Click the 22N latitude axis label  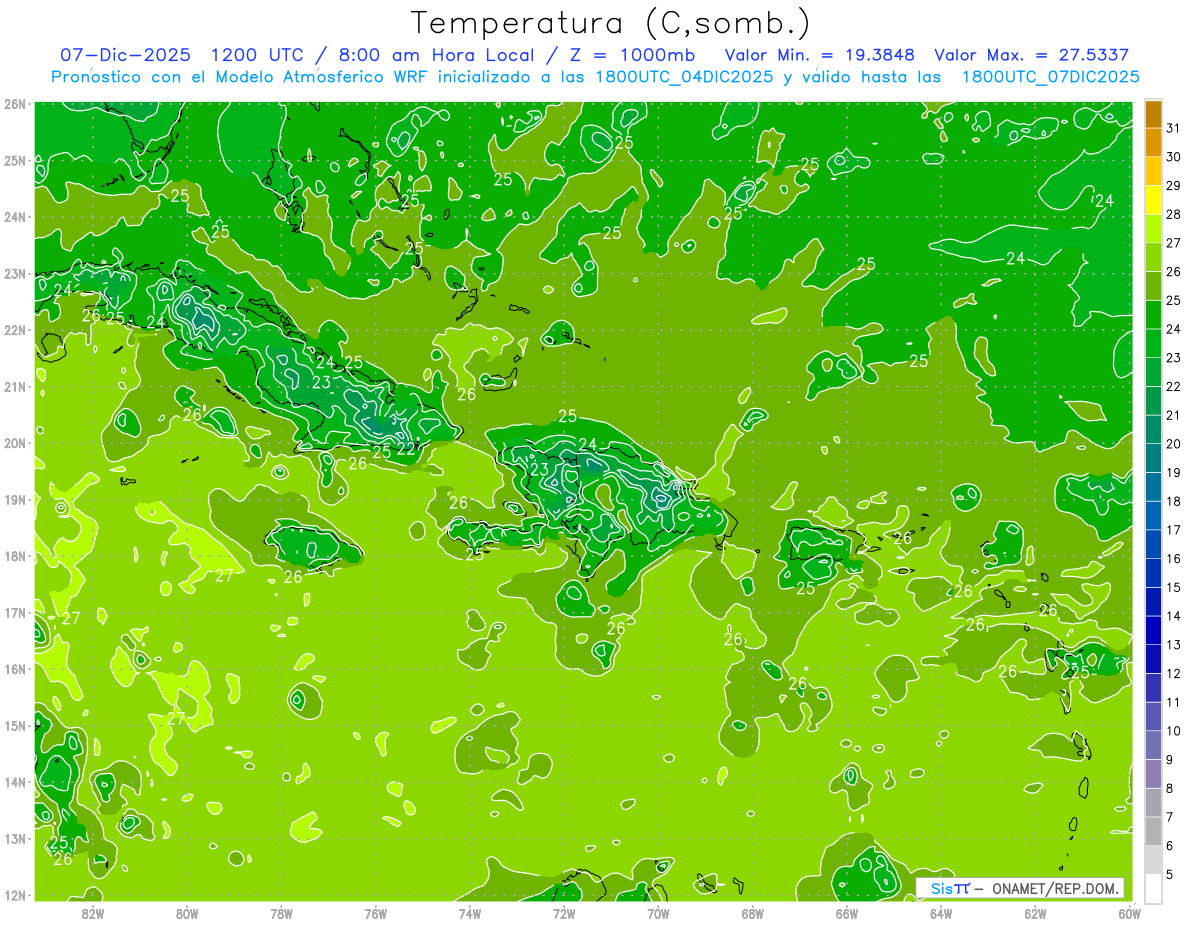click(x=15, y=330)
